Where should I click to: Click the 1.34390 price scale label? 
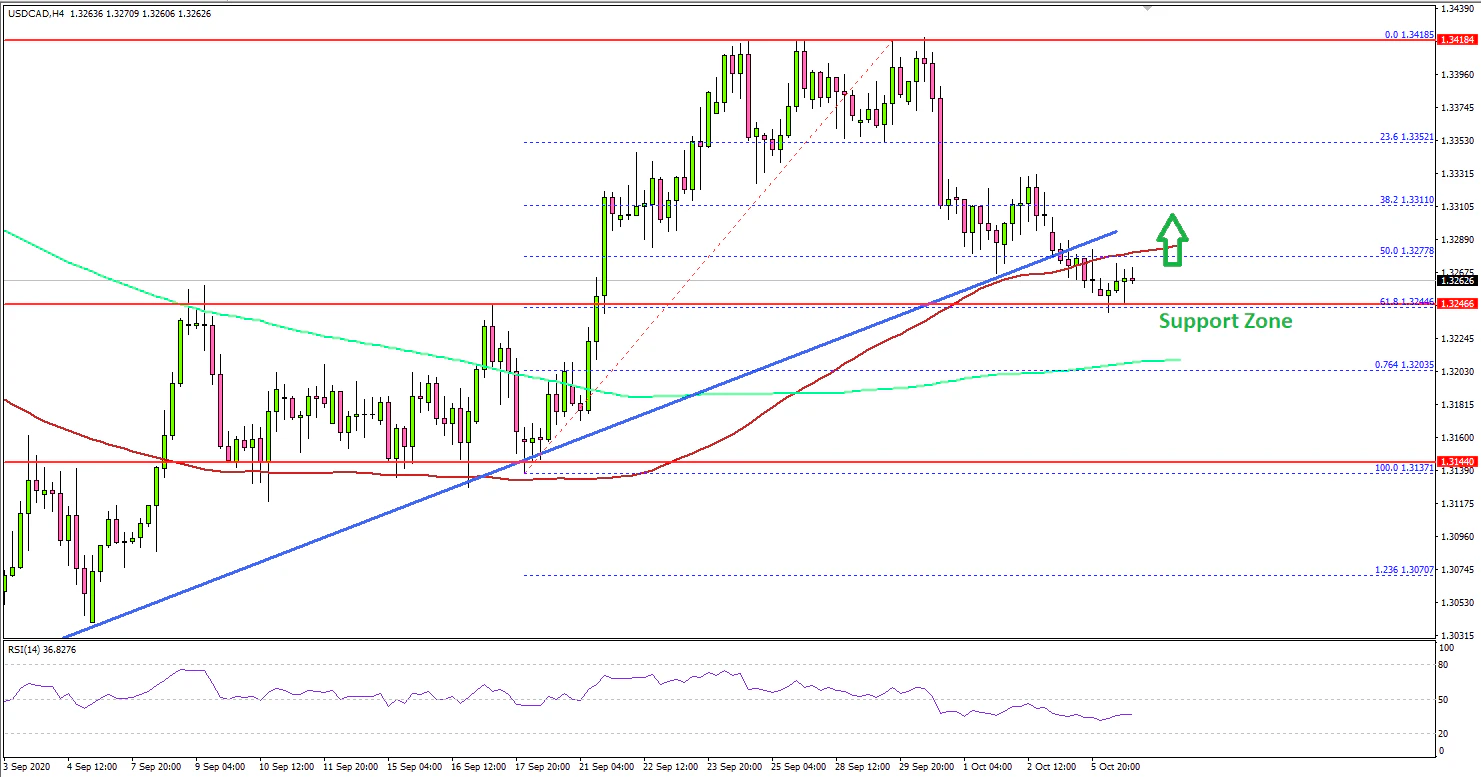pos(1459,8)
